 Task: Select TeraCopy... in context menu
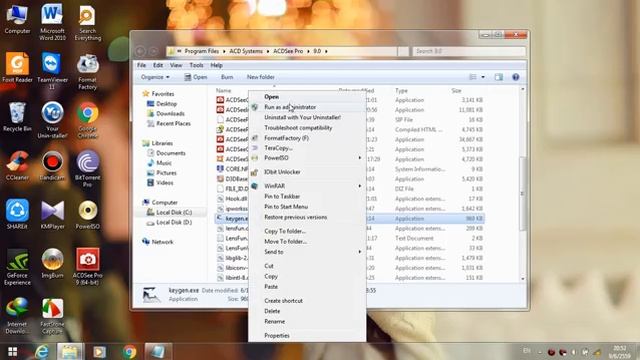[307, 148]
